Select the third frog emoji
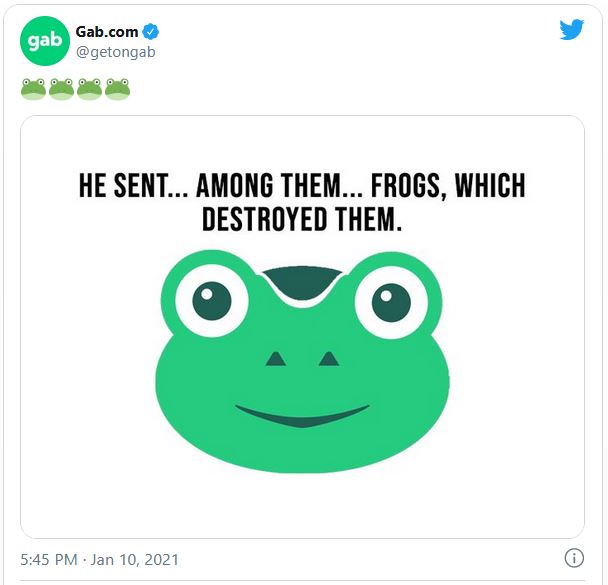608x585 pixels. (x=90, y=89)
